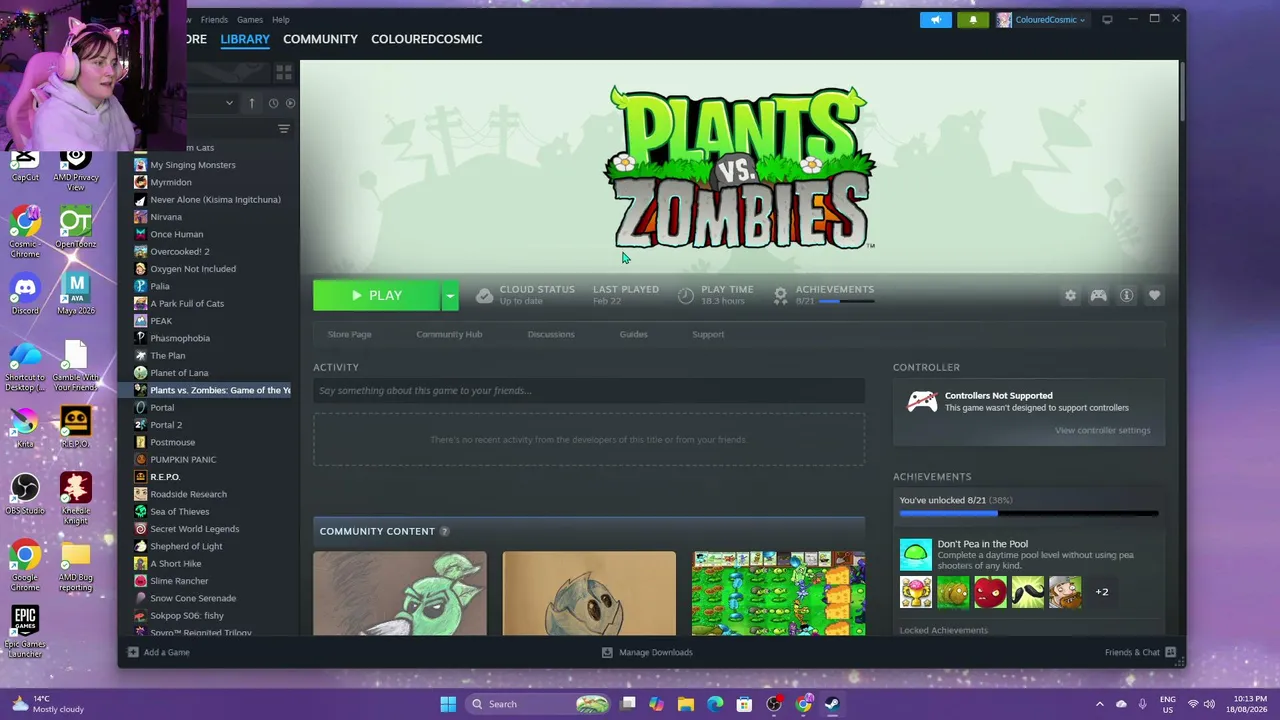This screenshot has height=720, width=1280.
Task: Open File Explorer from taskbar
Action: coord(686,704)
